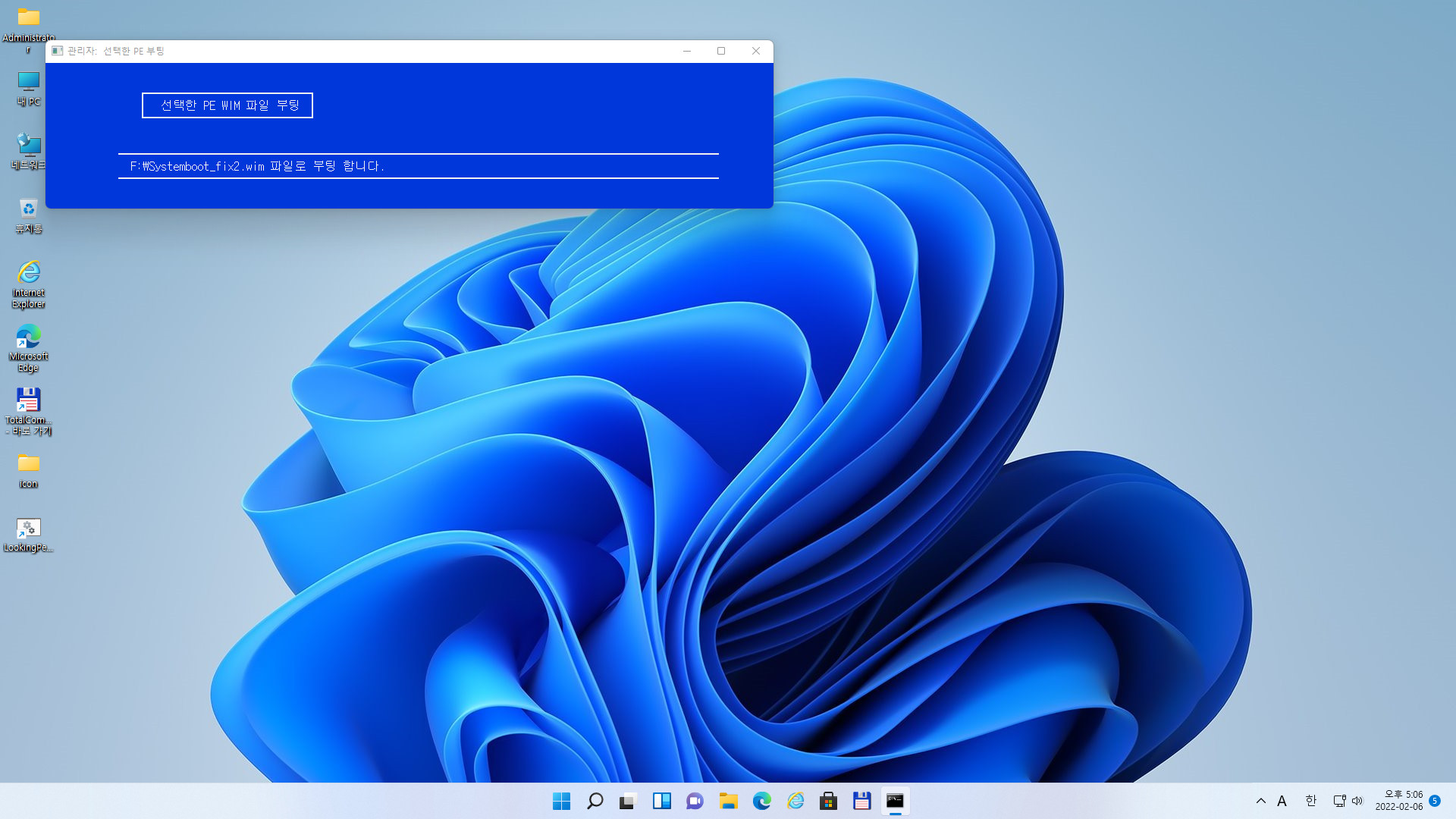The height and width of the screenshot is (819, 1456).
Task: Click the 선택한 PE 부팅 window title
Action: click(116, 51)
